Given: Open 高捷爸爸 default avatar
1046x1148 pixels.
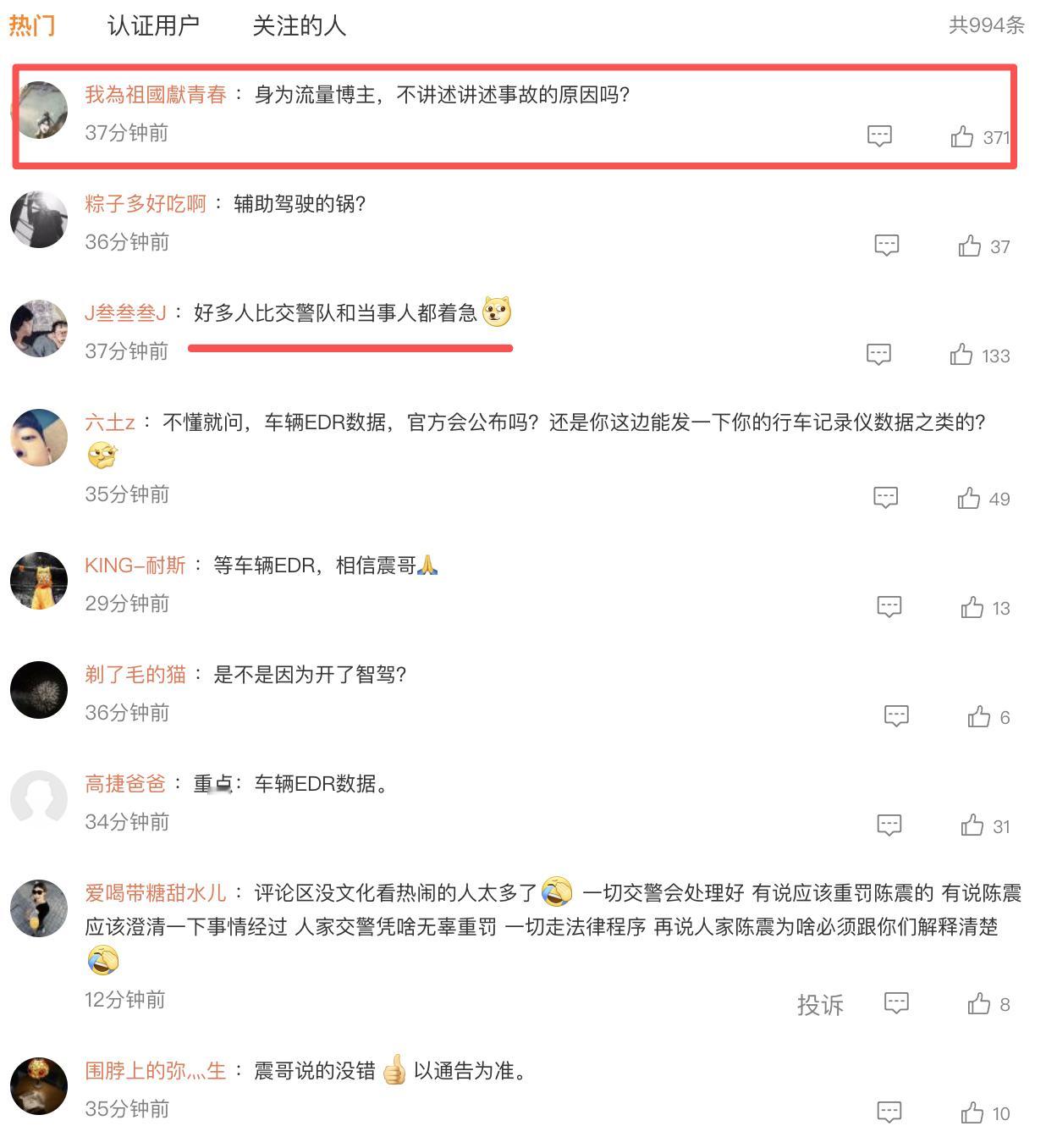Looking at the screenshot, I should click(39, 799).
